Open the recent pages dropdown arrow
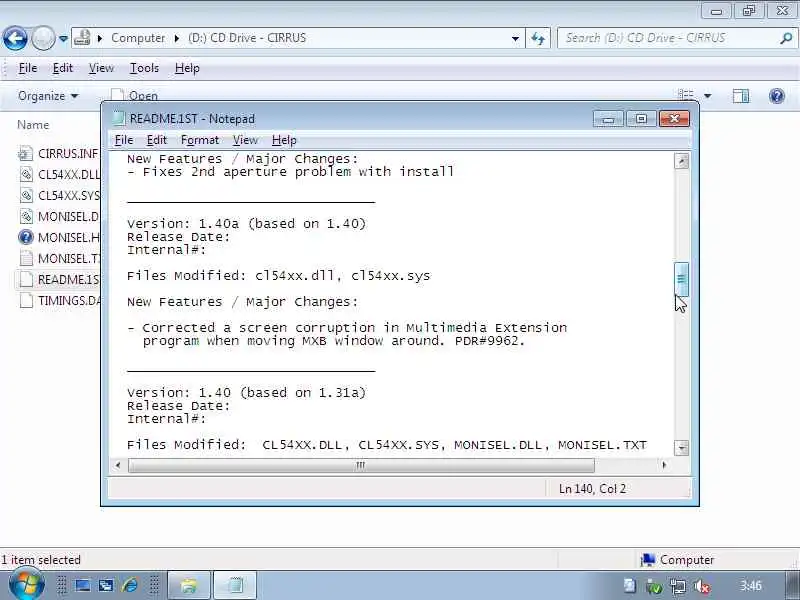The height and width of the screenshot is (600, 800). (63, 38)
